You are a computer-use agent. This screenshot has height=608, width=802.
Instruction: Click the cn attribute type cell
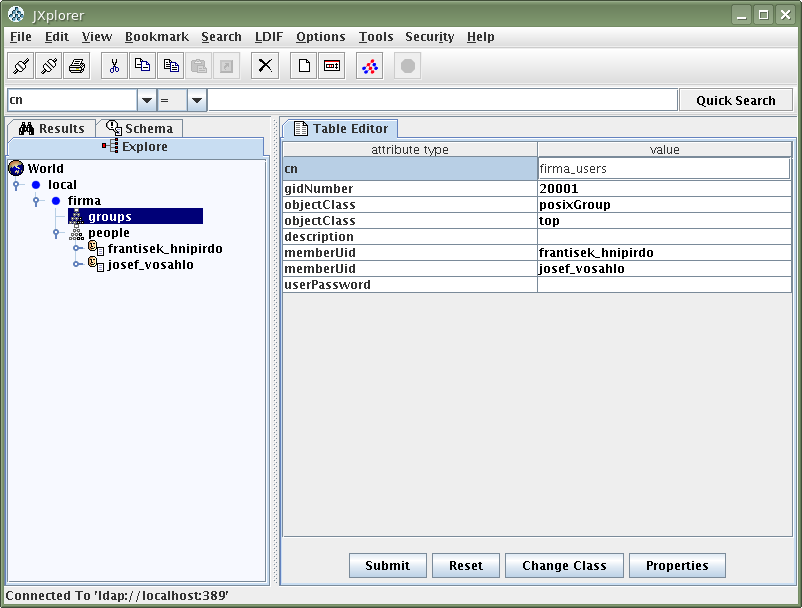click(410, 169)
